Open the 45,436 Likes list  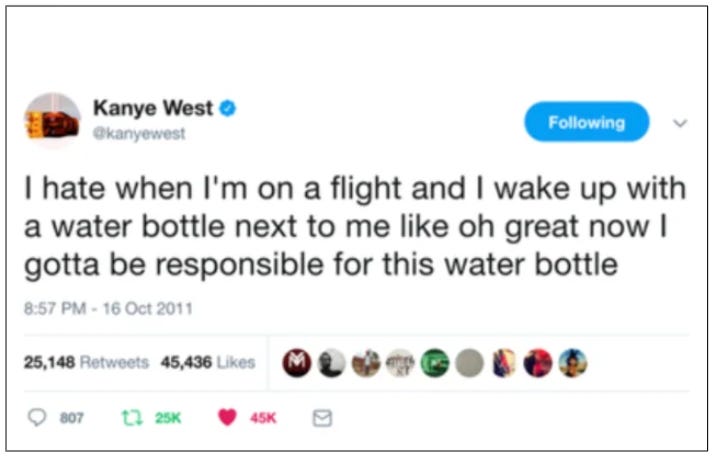[x=208, y=362]
